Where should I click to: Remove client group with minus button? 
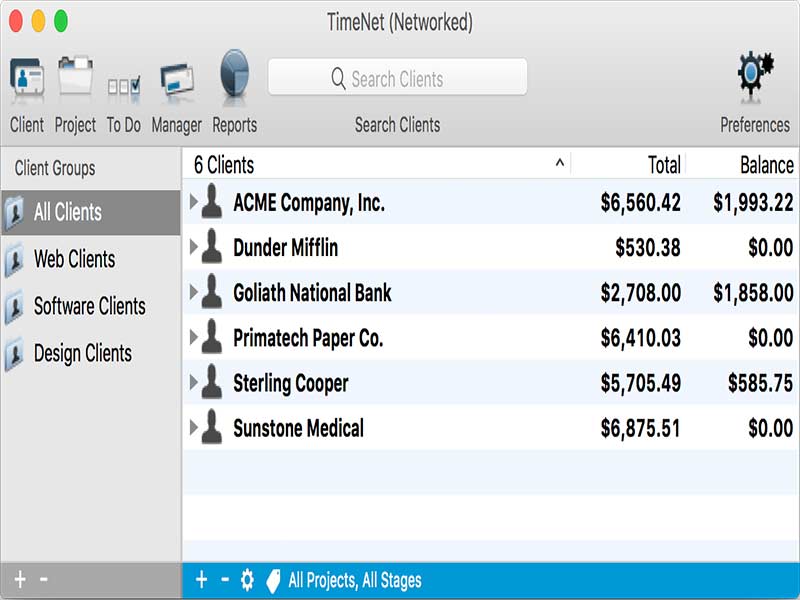point(44,580)
